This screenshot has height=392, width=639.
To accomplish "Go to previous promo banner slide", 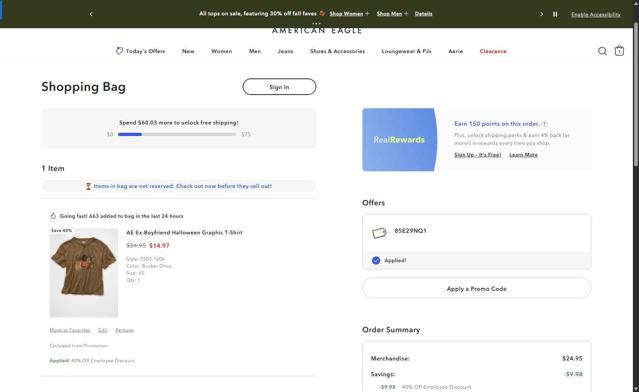I will 91,14.
